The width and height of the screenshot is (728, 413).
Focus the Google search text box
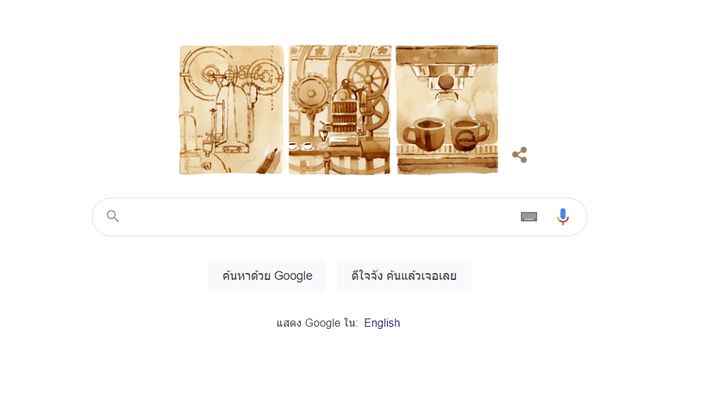(x=318, y=217)
